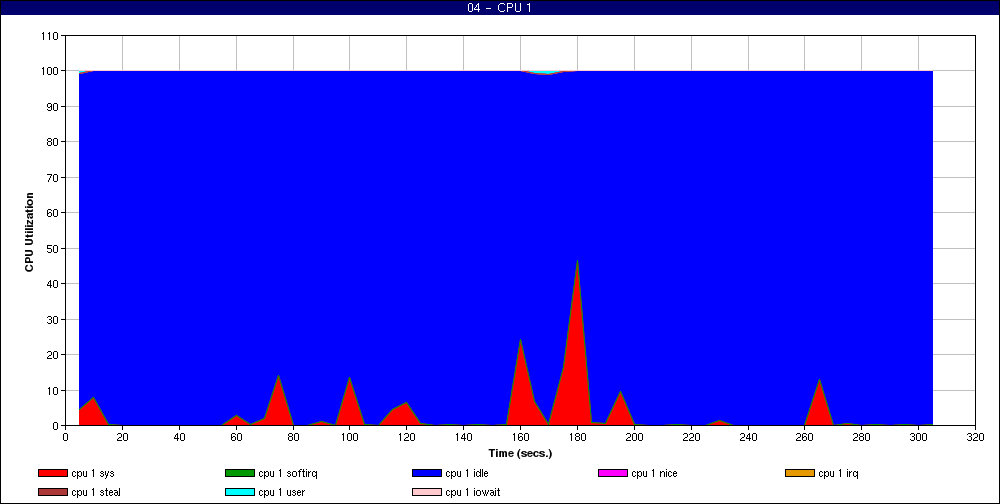Click the pink cpu 1 iowait legend swatch
The height and width of the screenshot is (504, 1000).
point(426,492)
